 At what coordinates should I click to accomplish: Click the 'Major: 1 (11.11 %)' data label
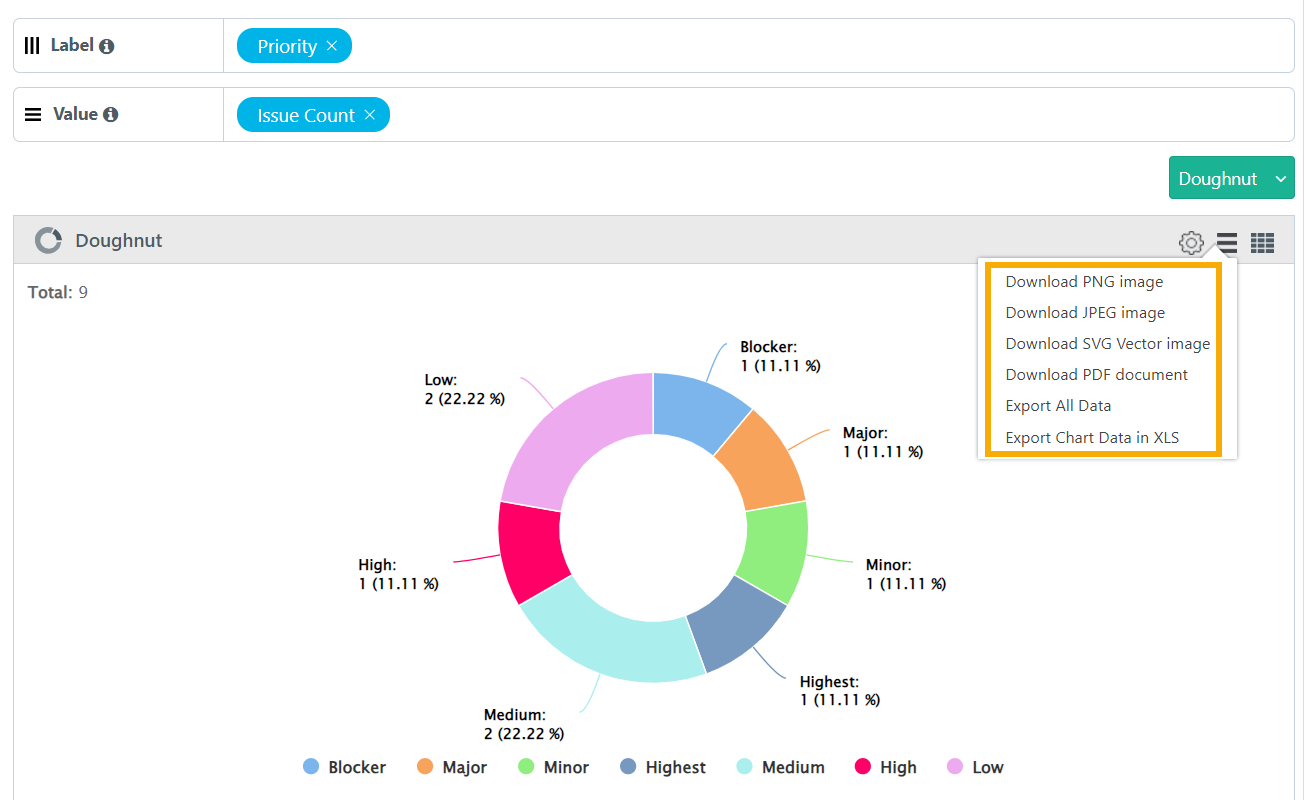pyautogui.click(x=883, y=443)
